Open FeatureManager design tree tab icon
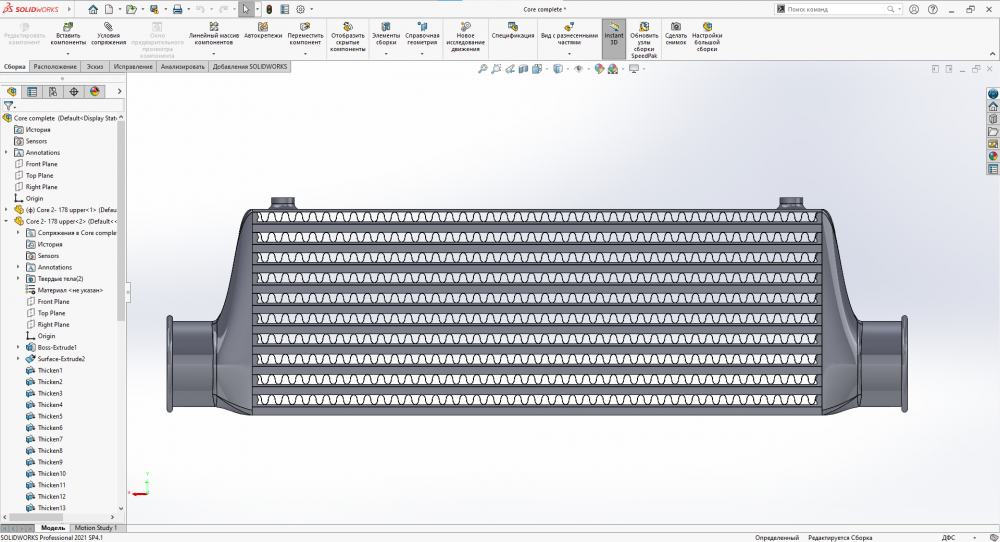The height and width of the screenshot is (542, 1000). click(x=11, y=92)
